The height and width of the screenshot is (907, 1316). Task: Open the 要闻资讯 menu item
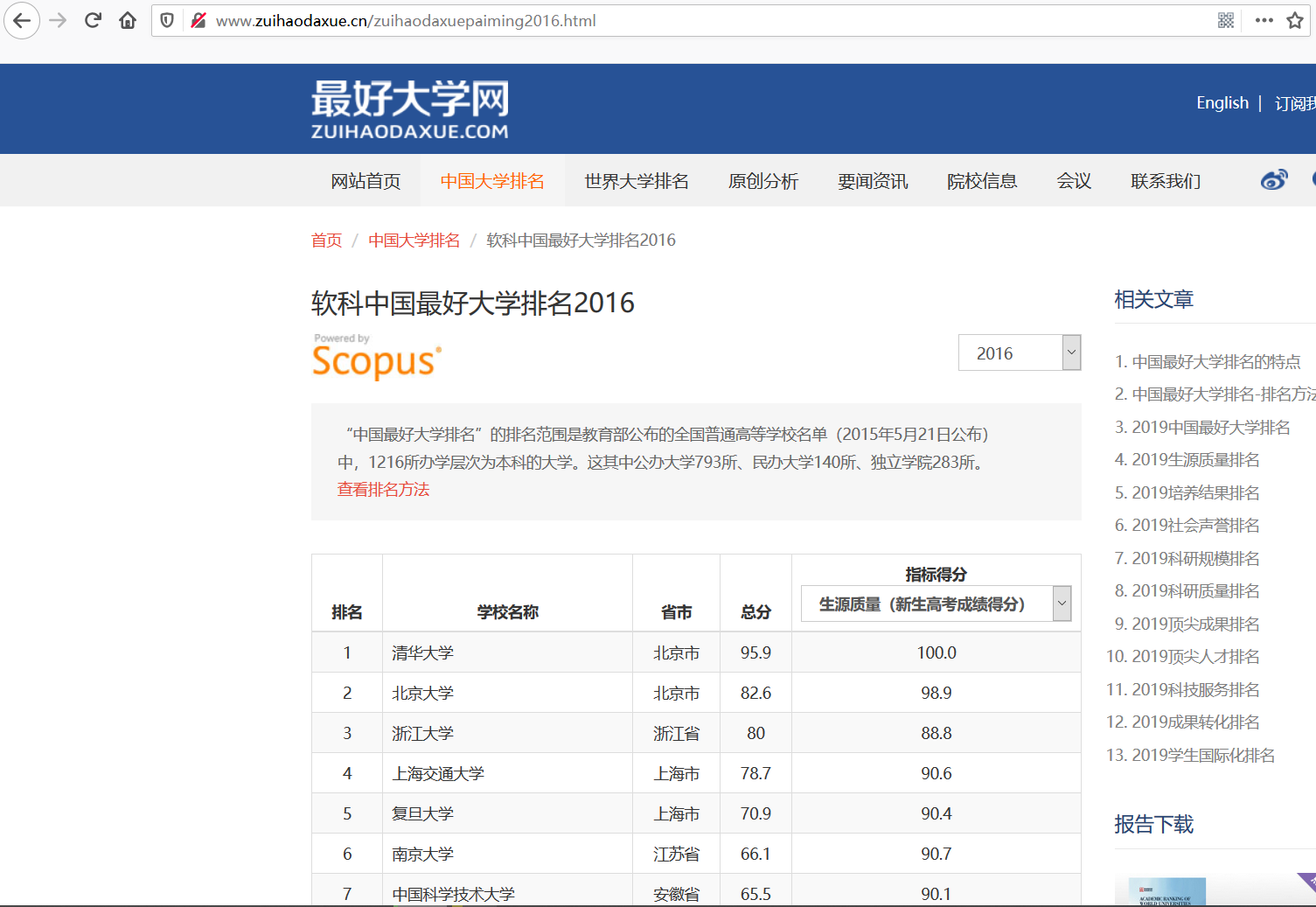[873, 181]
